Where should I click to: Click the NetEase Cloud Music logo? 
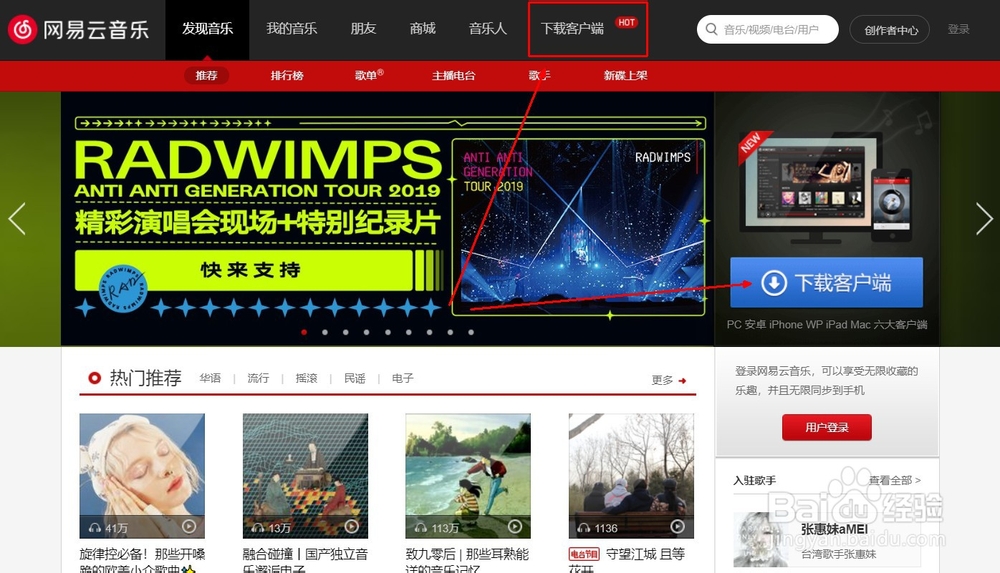coord(78,29)
